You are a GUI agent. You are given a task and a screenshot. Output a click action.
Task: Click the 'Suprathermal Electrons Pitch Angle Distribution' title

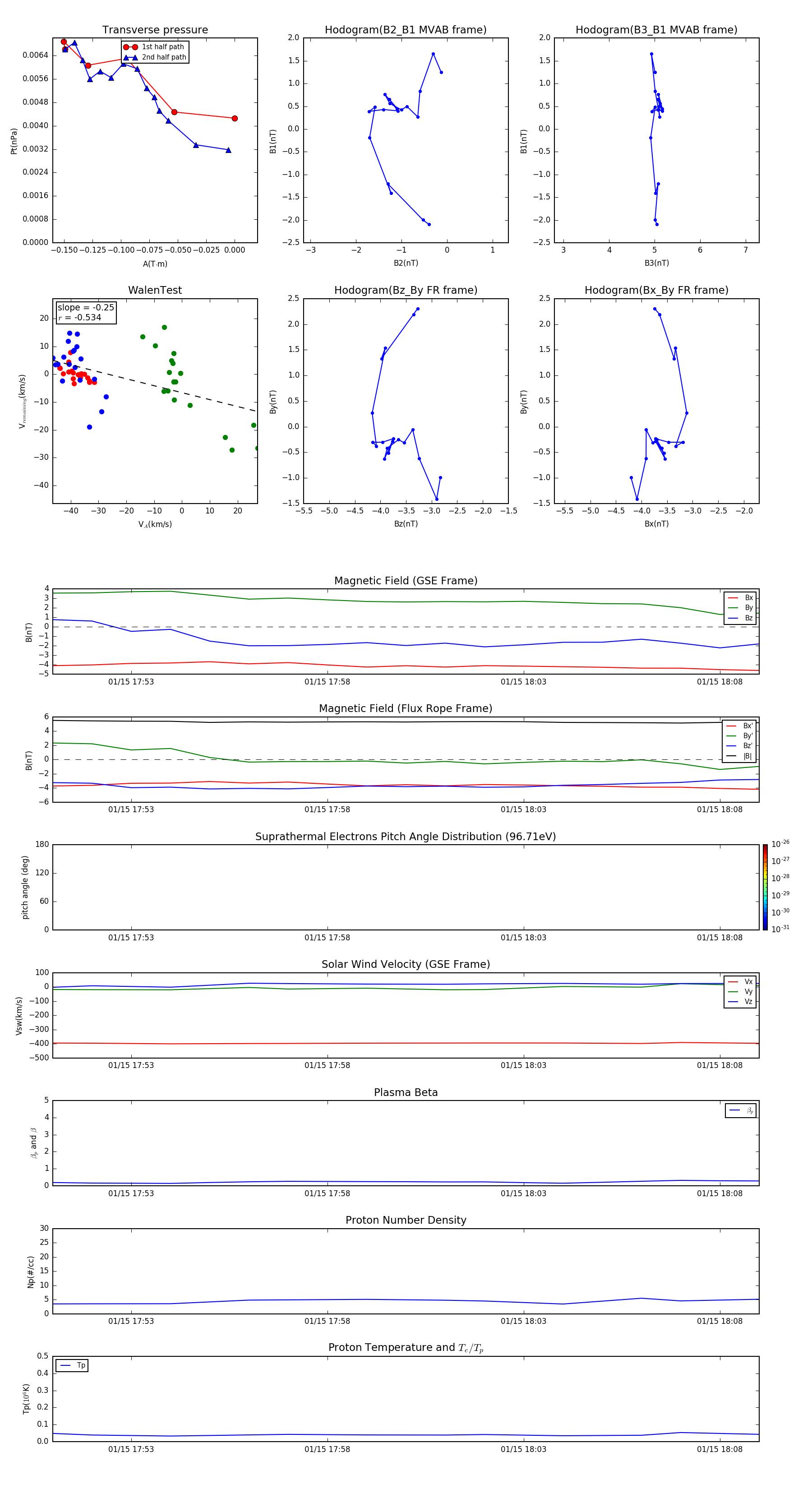(x=406, y=837)
